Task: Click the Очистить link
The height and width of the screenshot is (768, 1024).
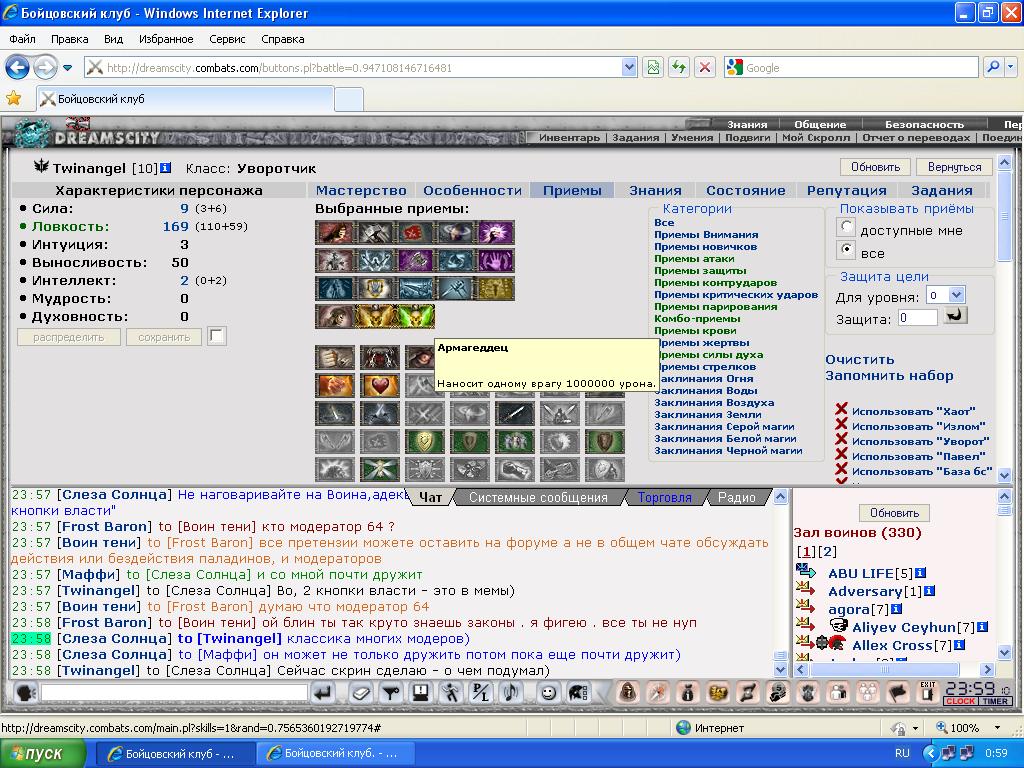Action: [x=859, y=360]
